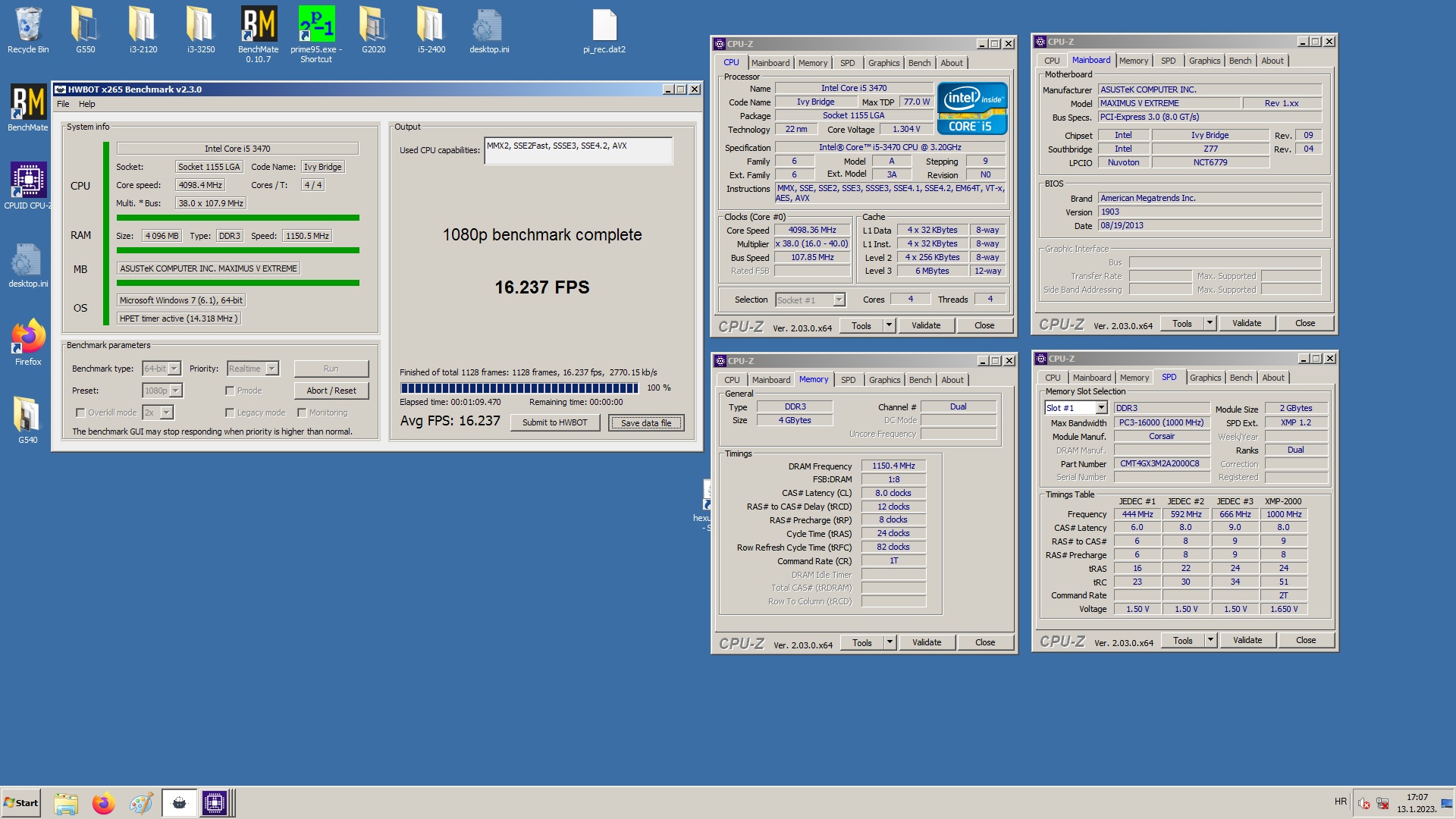Open Firefox from the taskbar
Screen dimensions: 1456x819
point(103,803)
